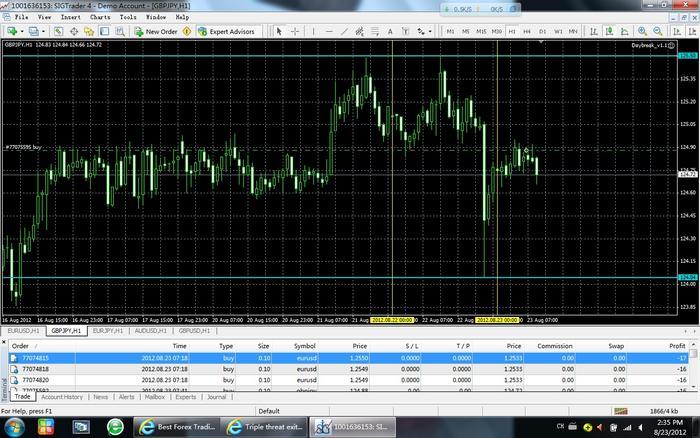Close the Terminal panel with the X
The image size is (700, 438).
[x=4, y=342]
